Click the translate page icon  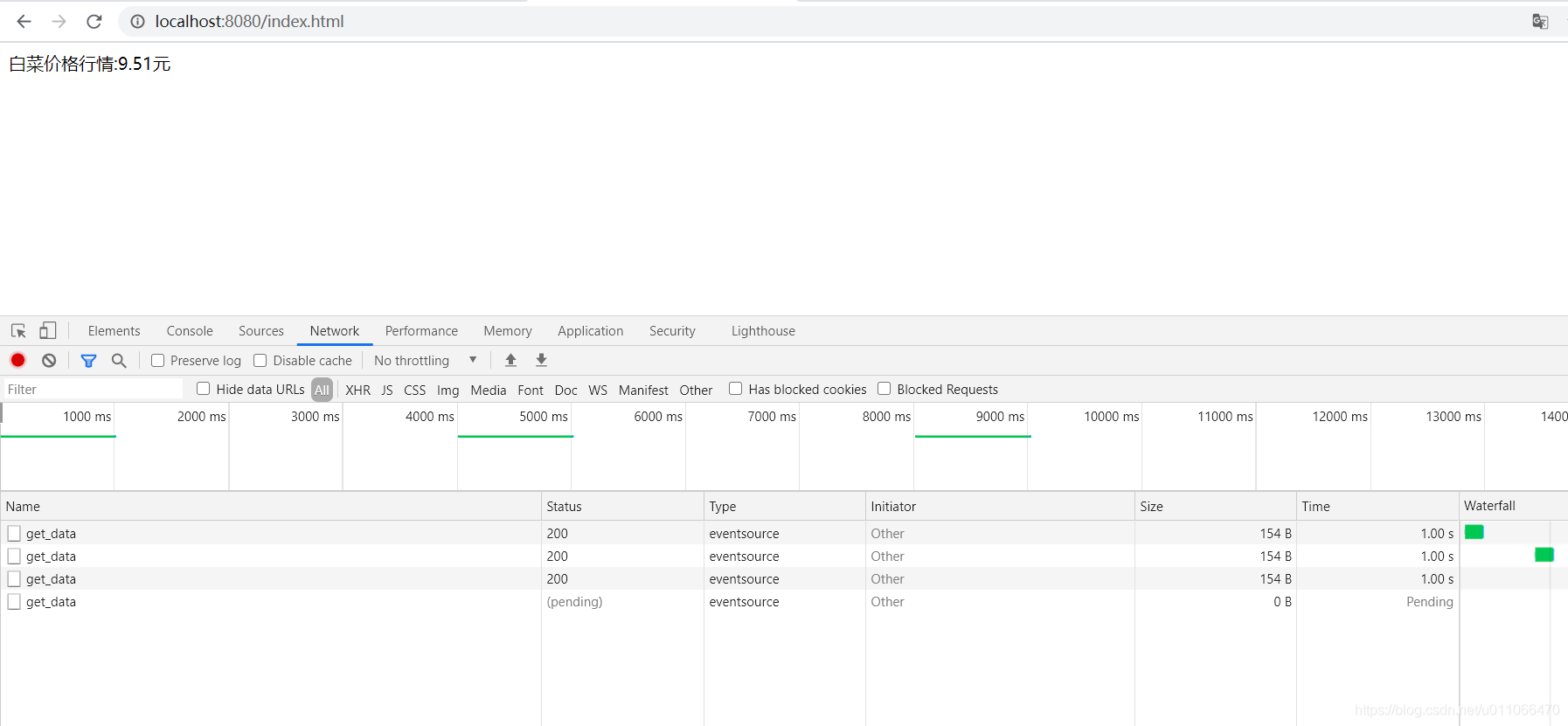(1540, 21)
